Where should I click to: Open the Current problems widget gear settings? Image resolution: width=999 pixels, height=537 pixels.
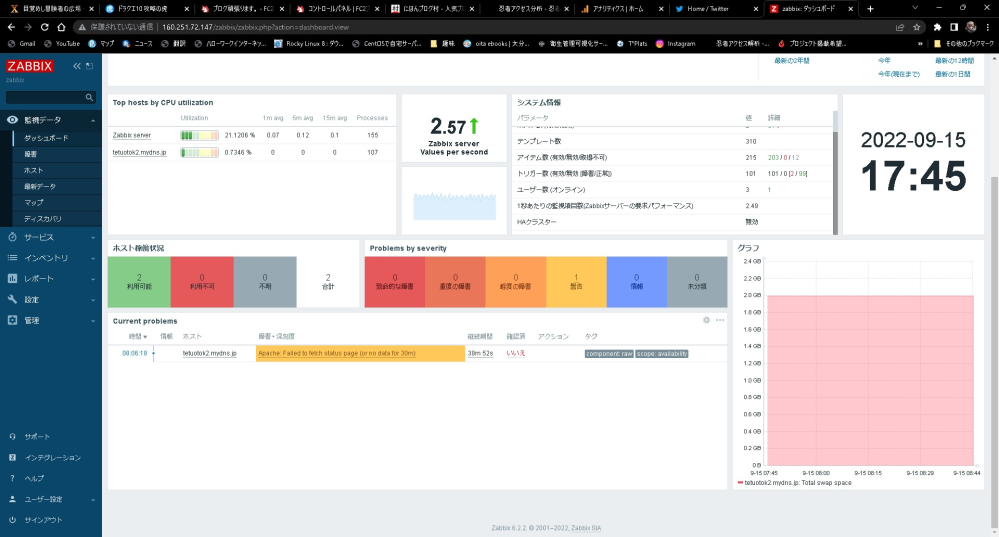pyautogui.click(x=706, y=320)
